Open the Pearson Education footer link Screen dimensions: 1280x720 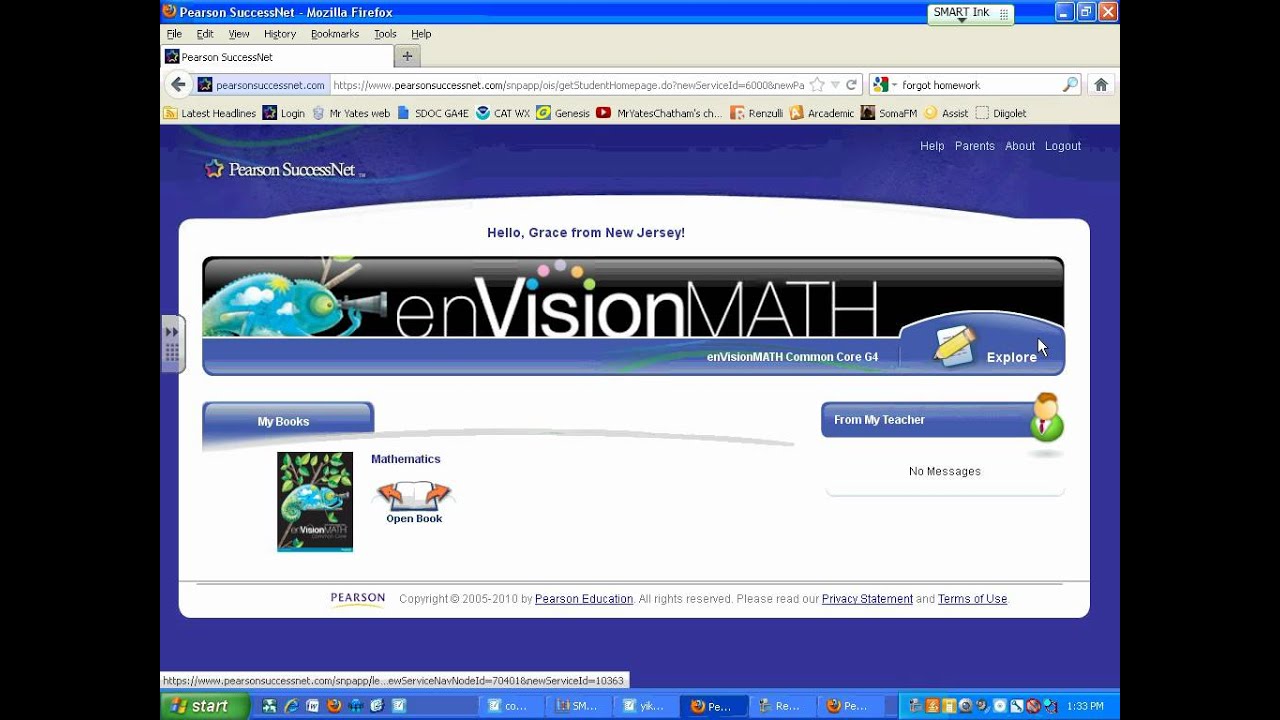click(x=584, y=599)
